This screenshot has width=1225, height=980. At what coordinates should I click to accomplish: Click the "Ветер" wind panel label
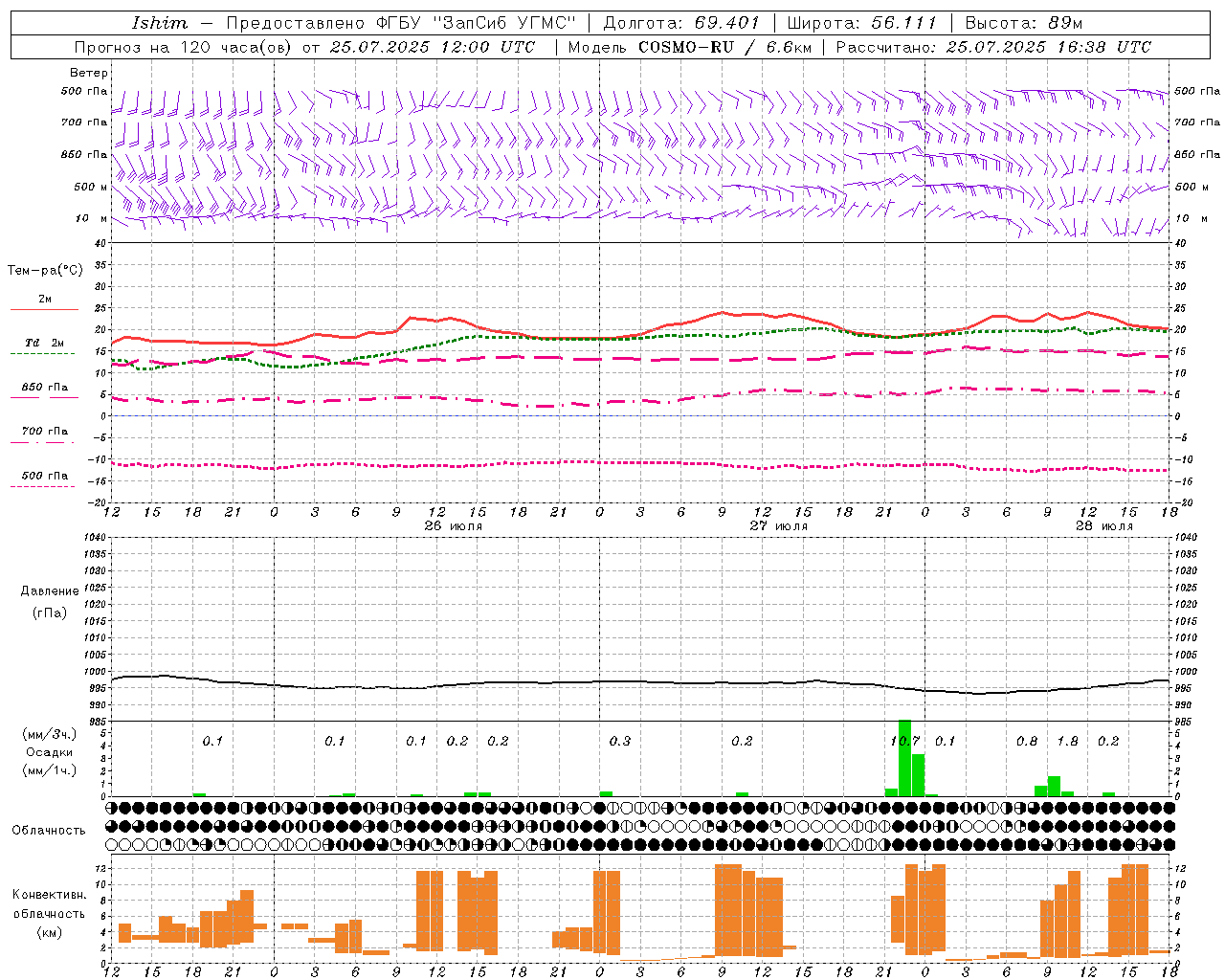click(x=89, y=73)
